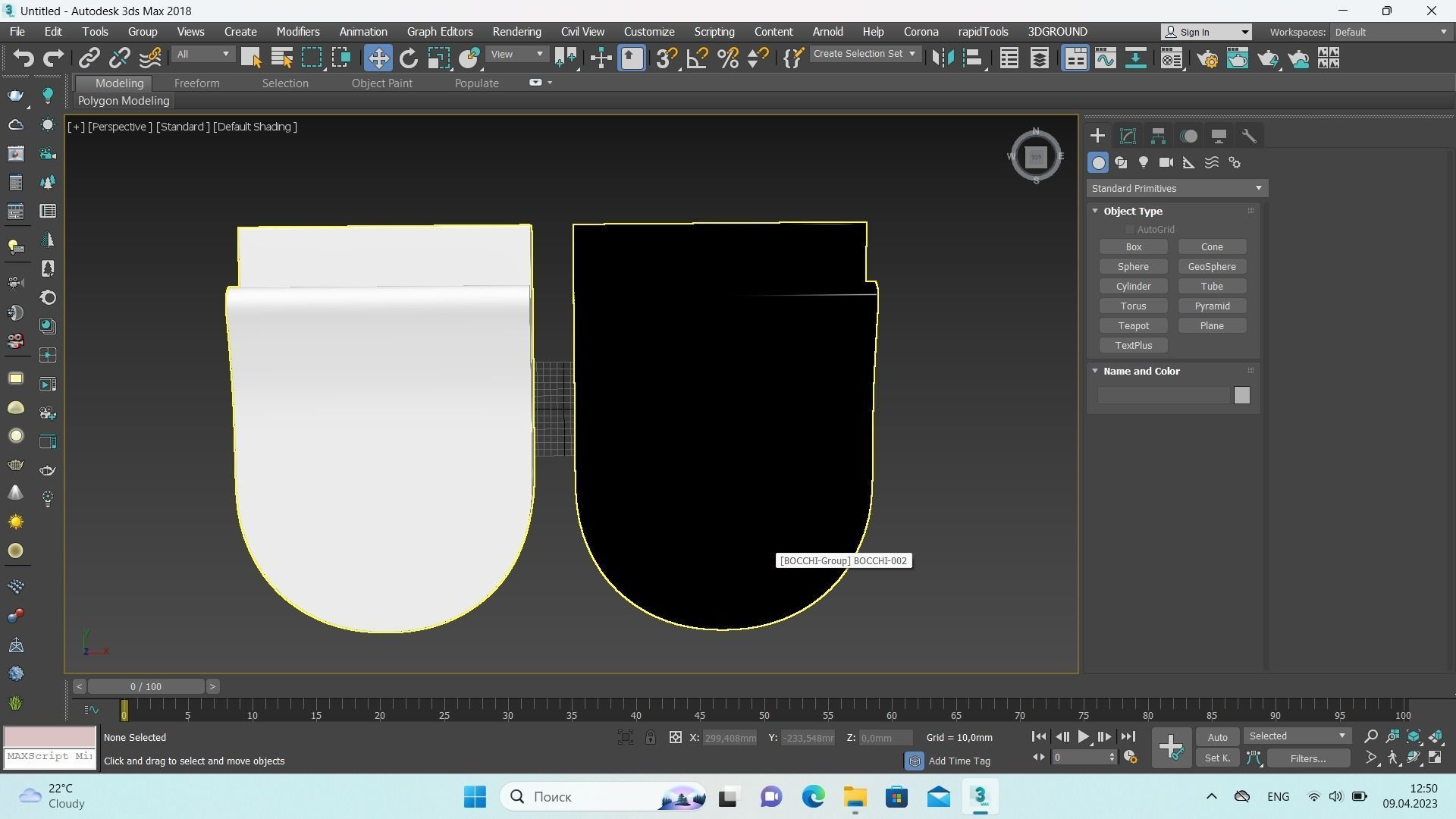Click the Undo arrow icon

tap(24, 58)
